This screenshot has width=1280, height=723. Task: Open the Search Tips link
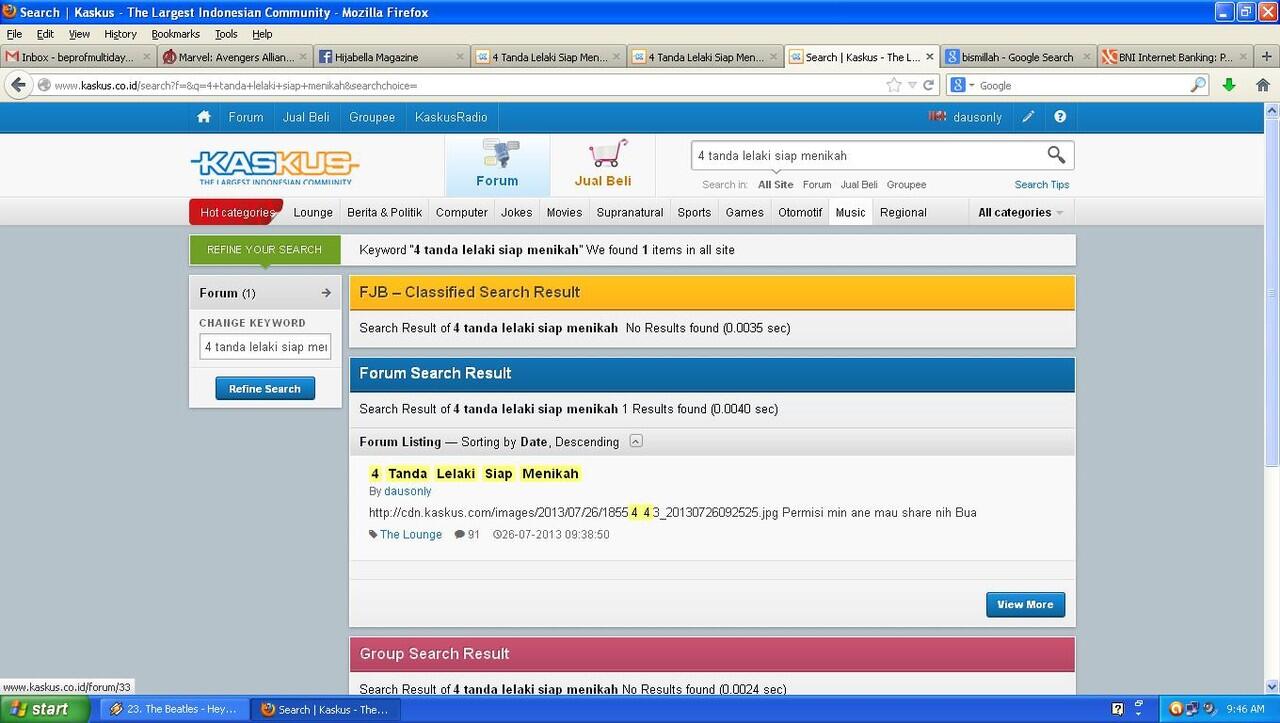tap(1041, 185)
